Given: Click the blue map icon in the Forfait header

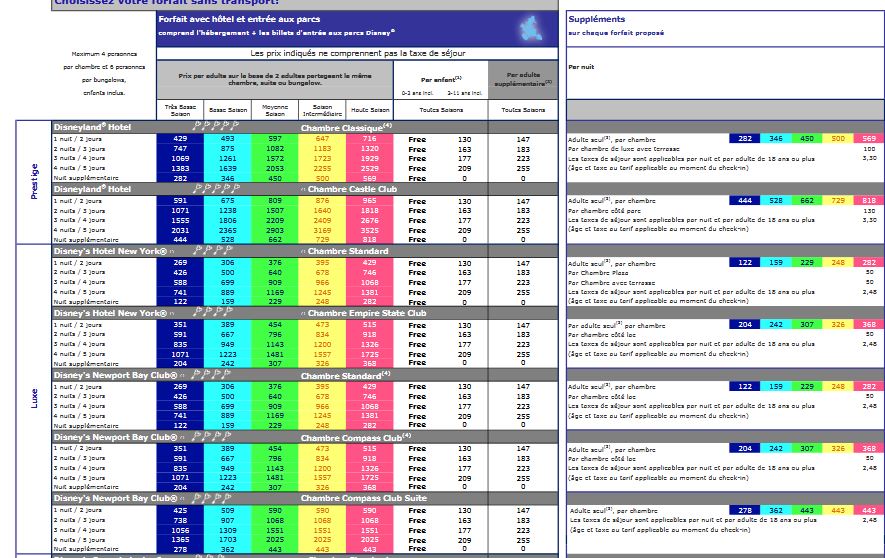Looking at the screenshot, I should (x=530, y=28).
